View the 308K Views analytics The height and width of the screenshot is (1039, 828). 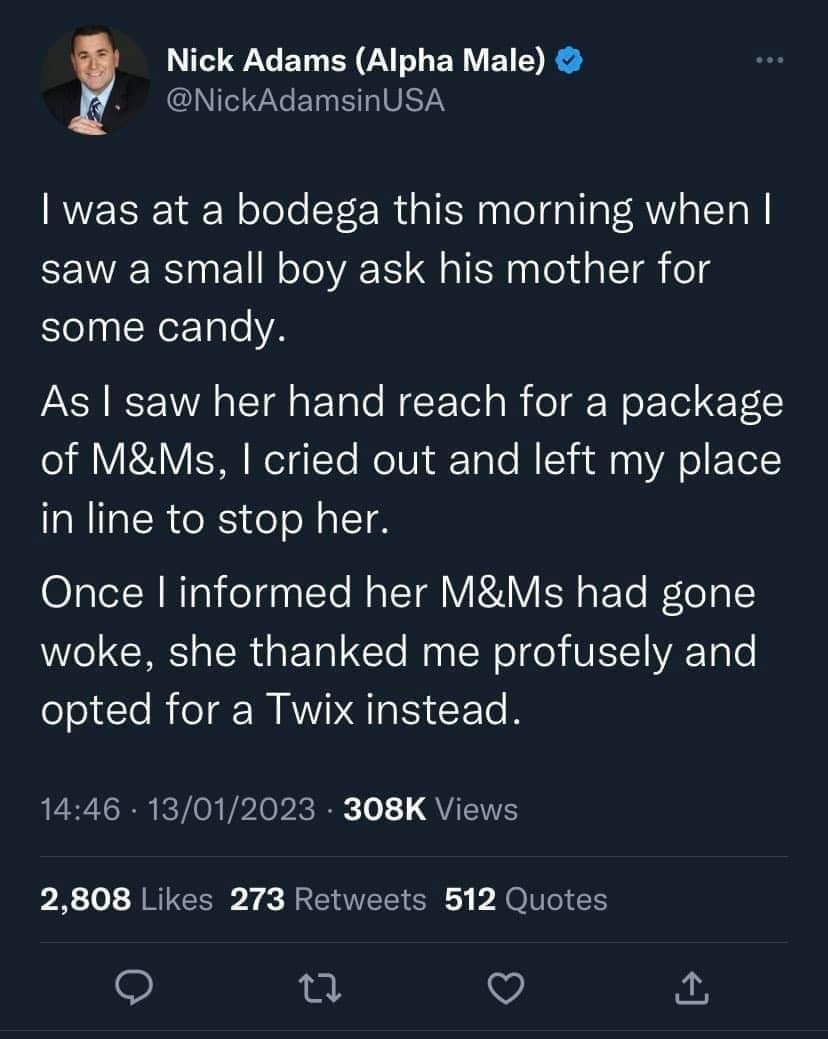pos(430,808)
